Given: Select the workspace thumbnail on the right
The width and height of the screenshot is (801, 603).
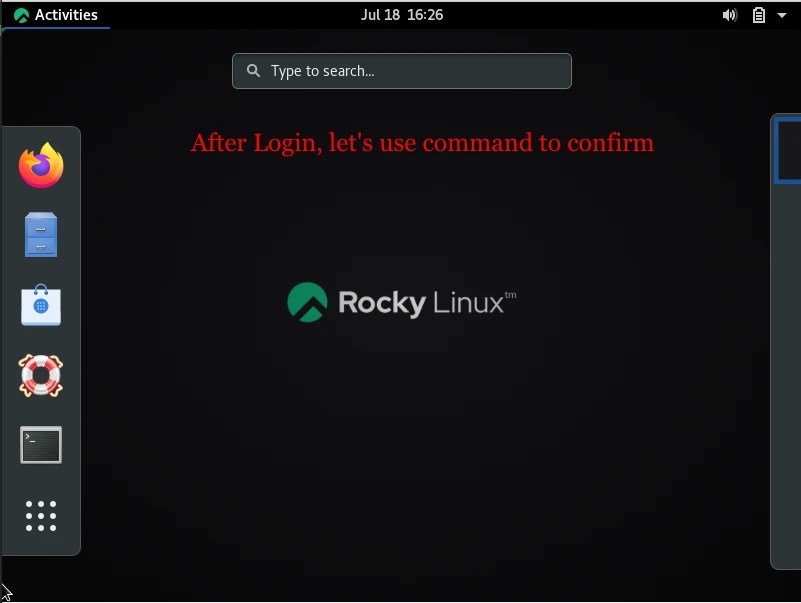Looking at the screenshot, I should click(788, 150).
